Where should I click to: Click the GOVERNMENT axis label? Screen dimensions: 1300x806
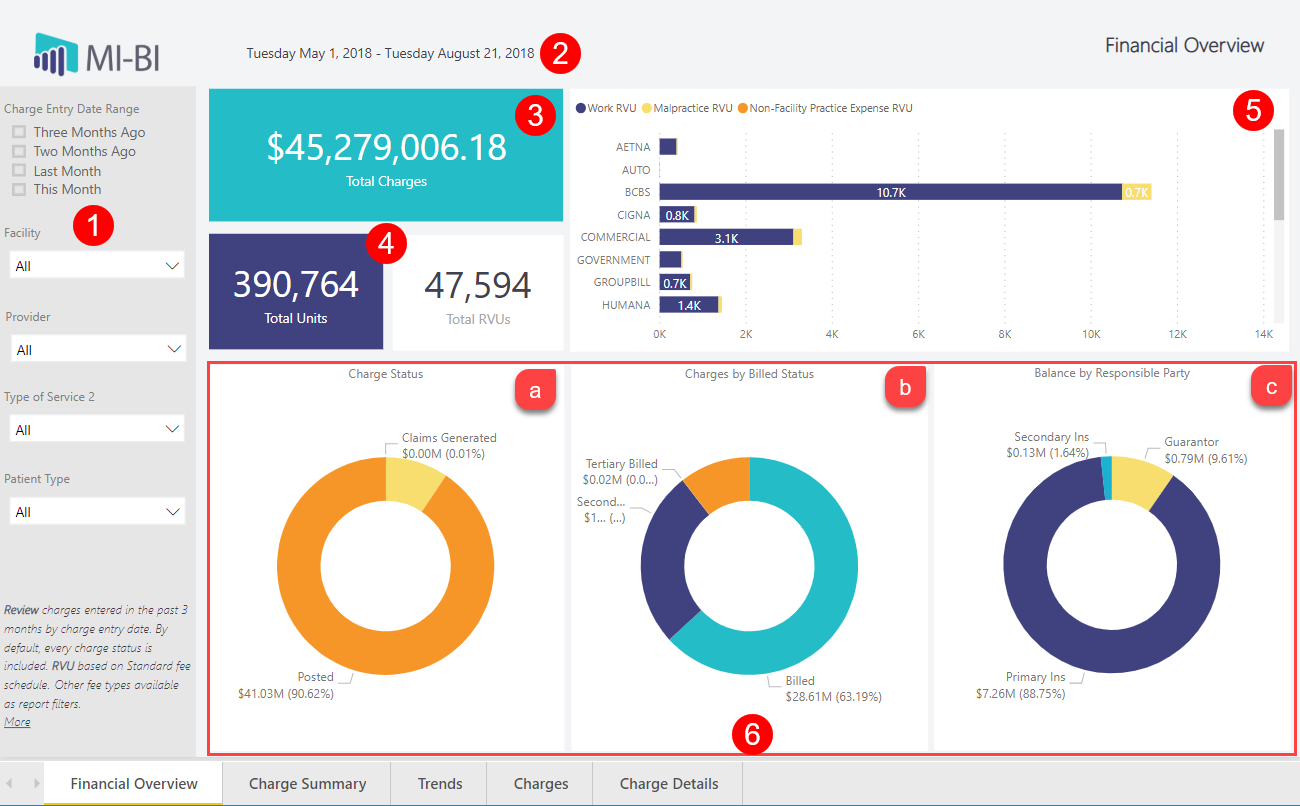614,260
